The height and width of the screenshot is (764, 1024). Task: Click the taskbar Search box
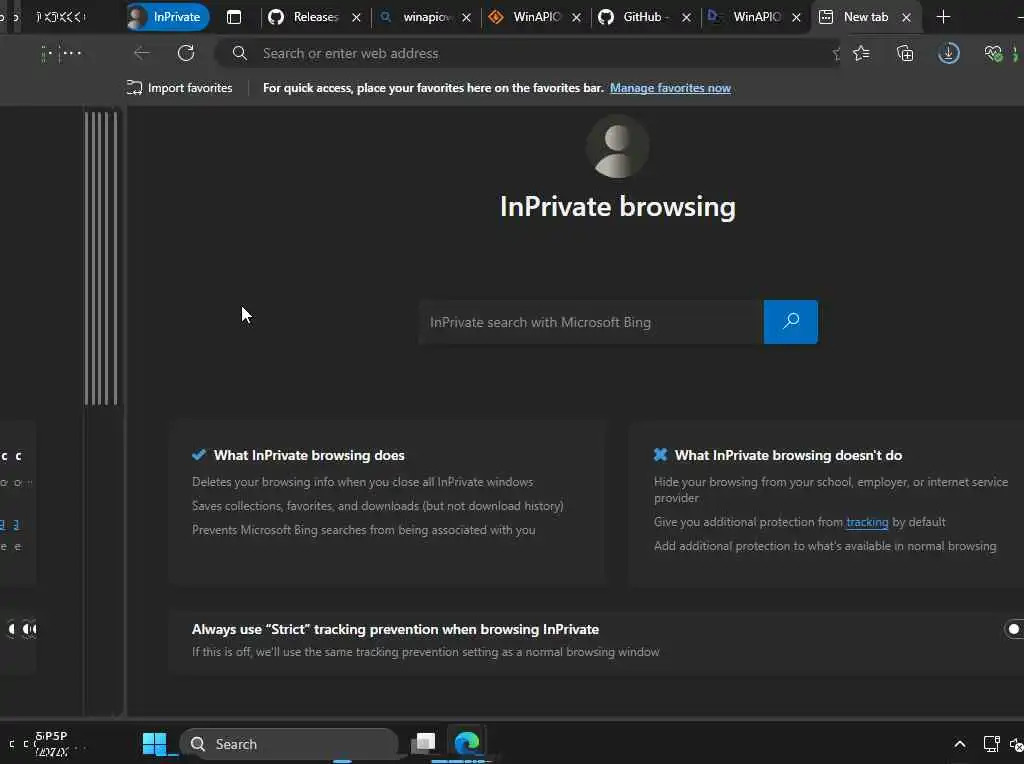(x=289, y=744)
